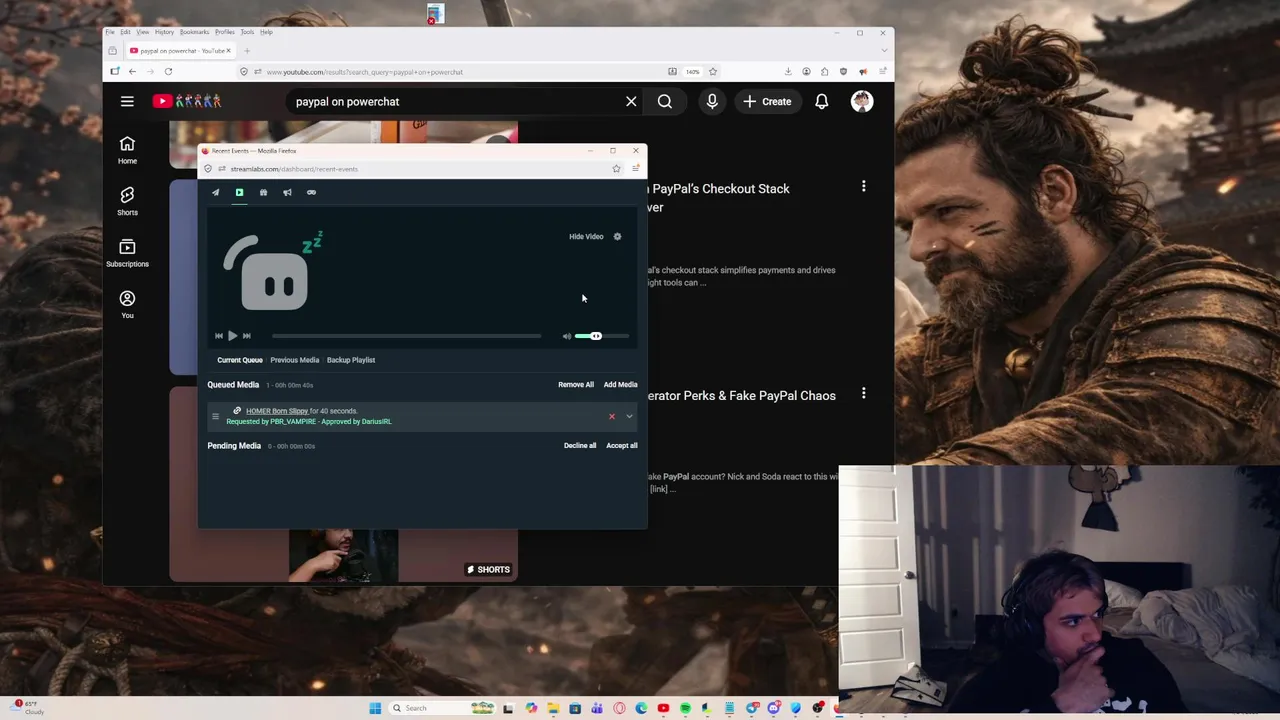Remove all queued media
The height and width of the screenshot is (720, 1280).
click(576, 385)
